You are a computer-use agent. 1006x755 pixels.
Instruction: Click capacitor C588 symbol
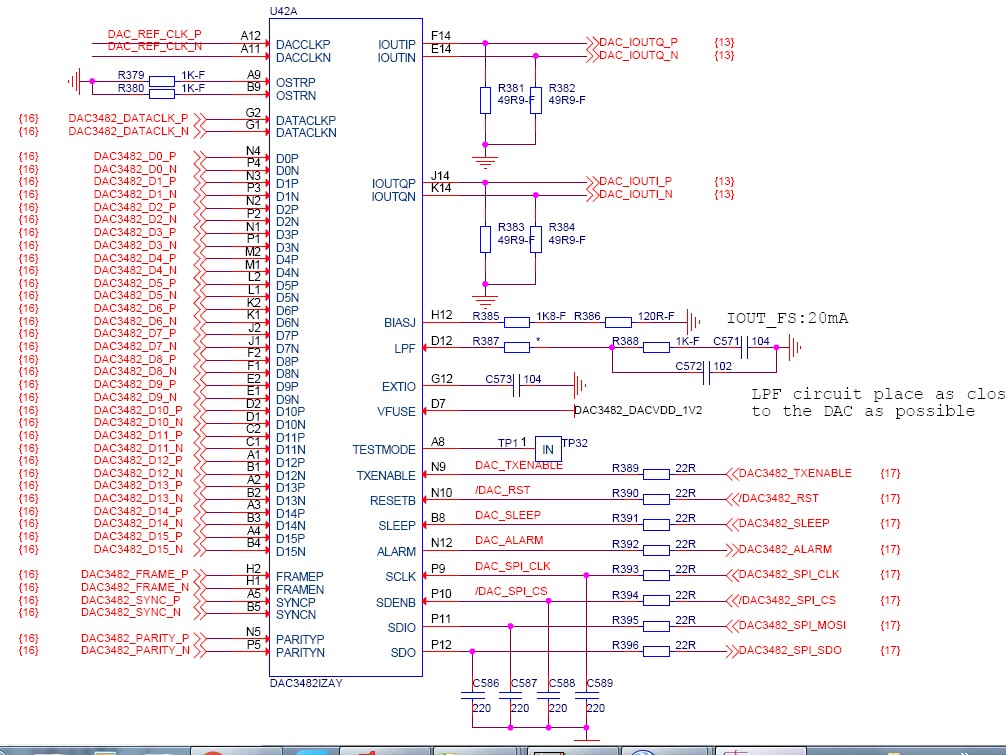tap(549, 696)
